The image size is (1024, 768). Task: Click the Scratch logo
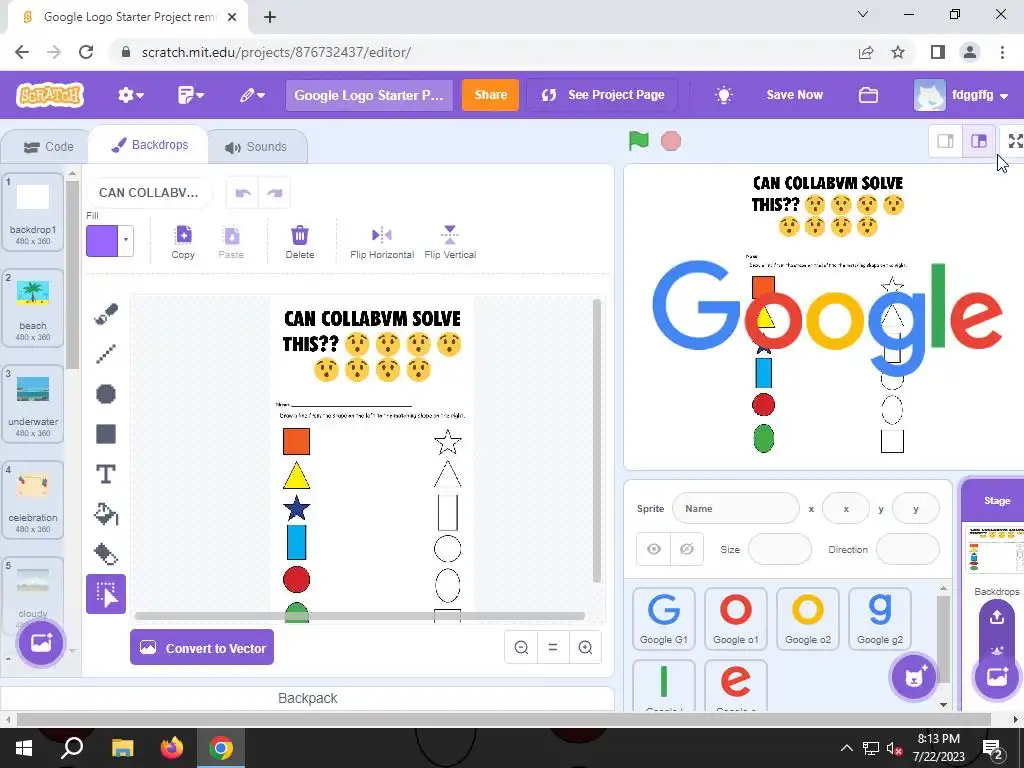pyautogui.click(x=50, y=95)
